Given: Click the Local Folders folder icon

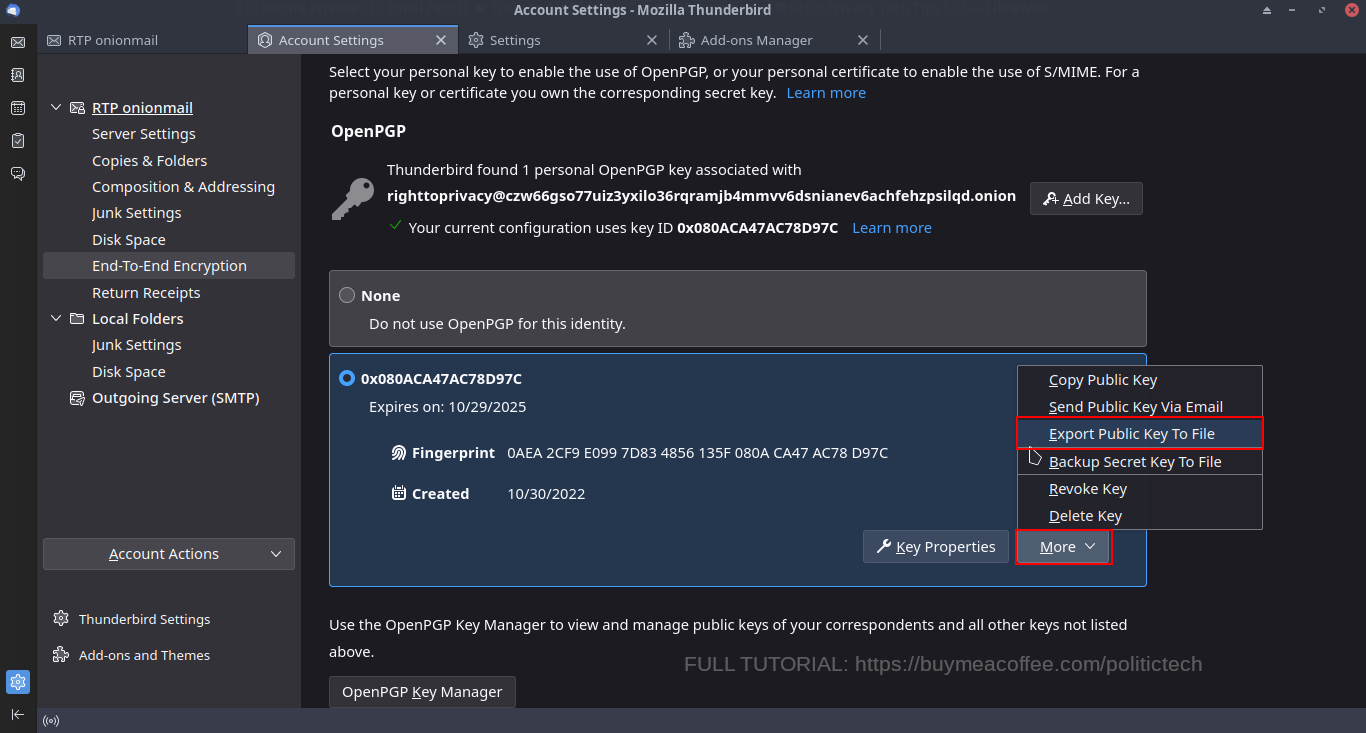Looking at the screenshot, I should (77, 319).
